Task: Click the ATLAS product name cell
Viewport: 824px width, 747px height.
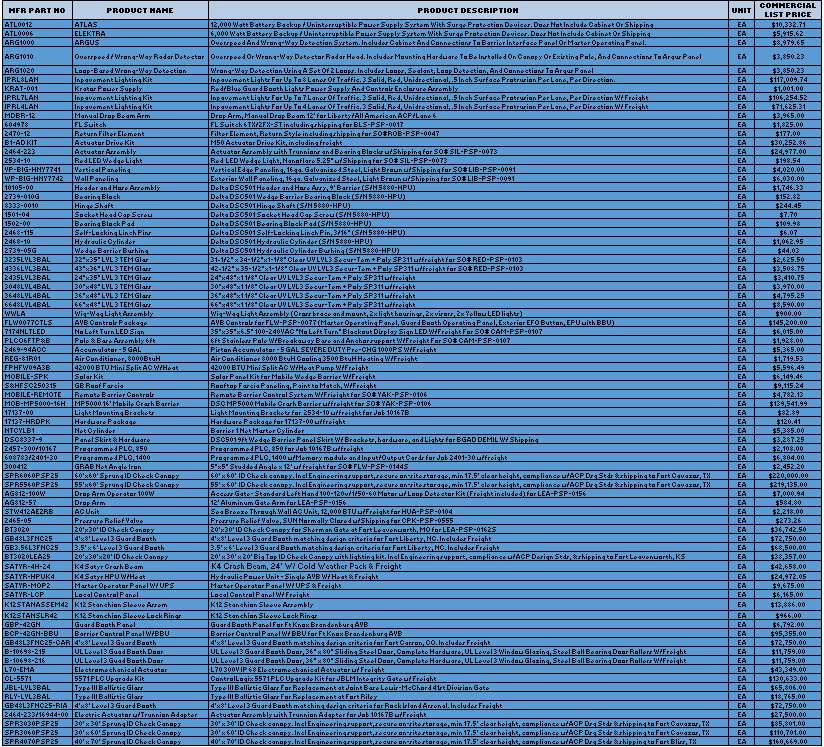Action: pos(140,25)
